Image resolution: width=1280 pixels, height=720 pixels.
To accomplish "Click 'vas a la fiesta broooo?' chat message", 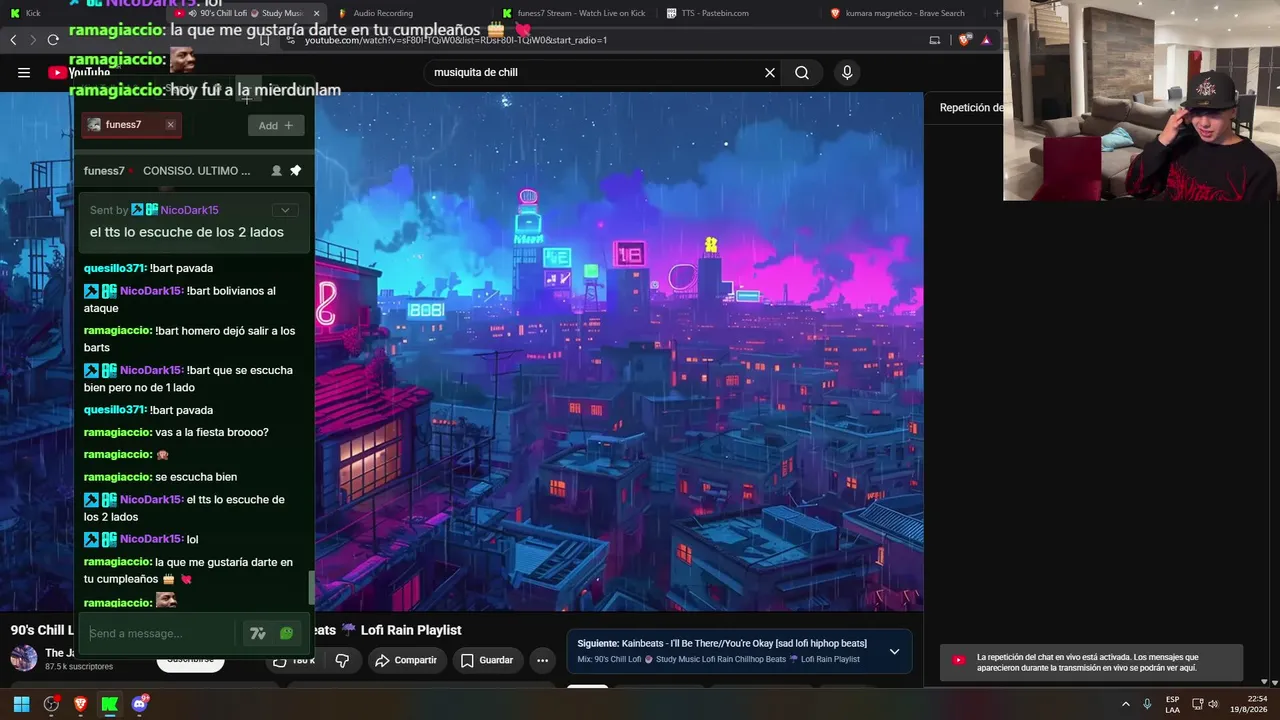I will 212,432.
